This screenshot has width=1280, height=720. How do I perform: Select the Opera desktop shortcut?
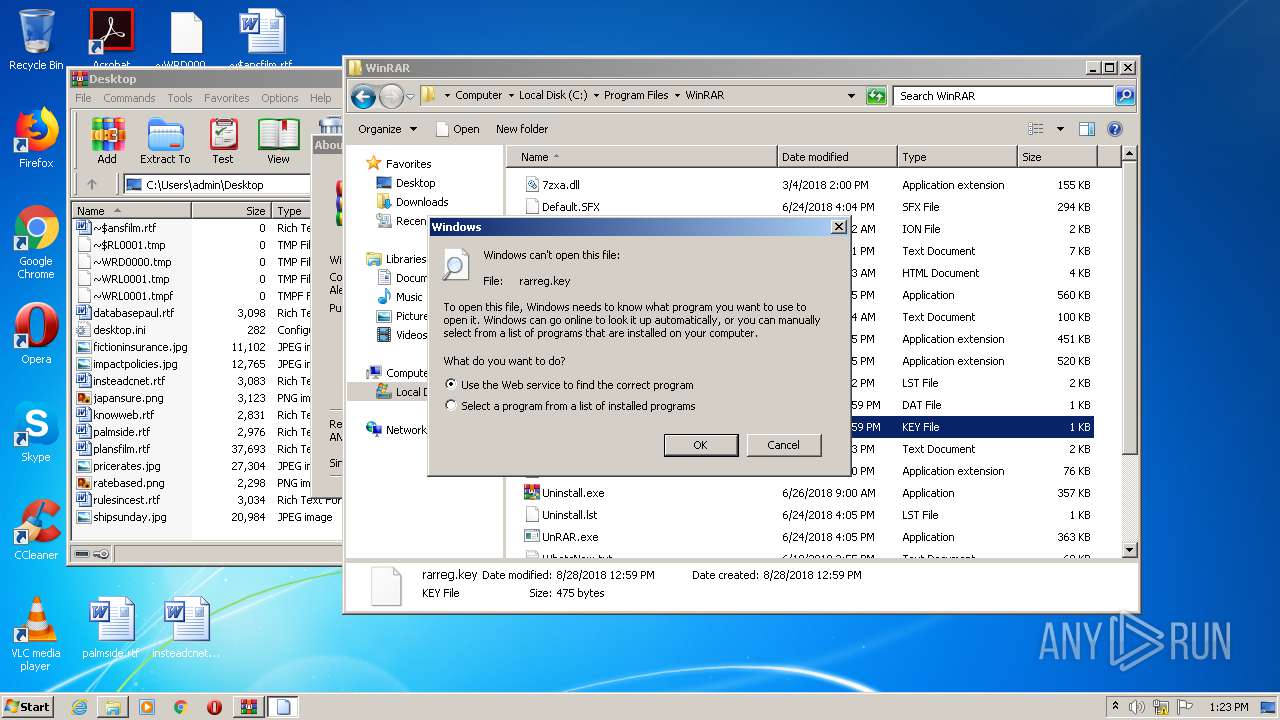click(x=36, y=334)
